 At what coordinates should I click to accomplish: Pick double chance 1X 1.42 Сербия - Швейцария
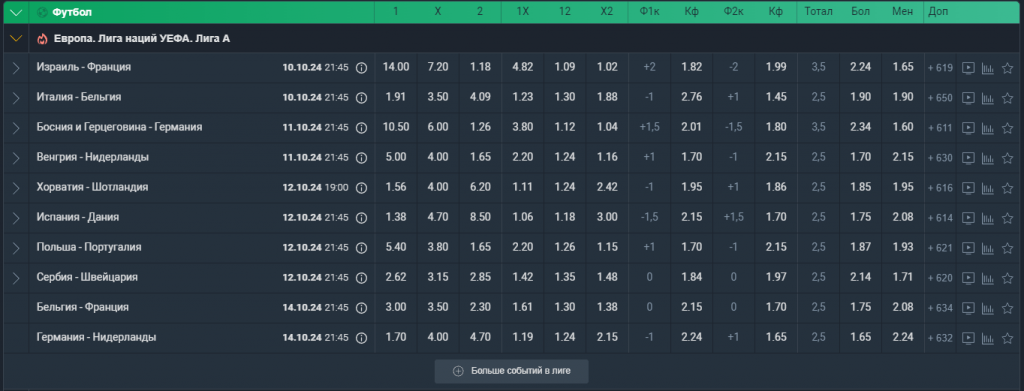(x=522, y=277)
